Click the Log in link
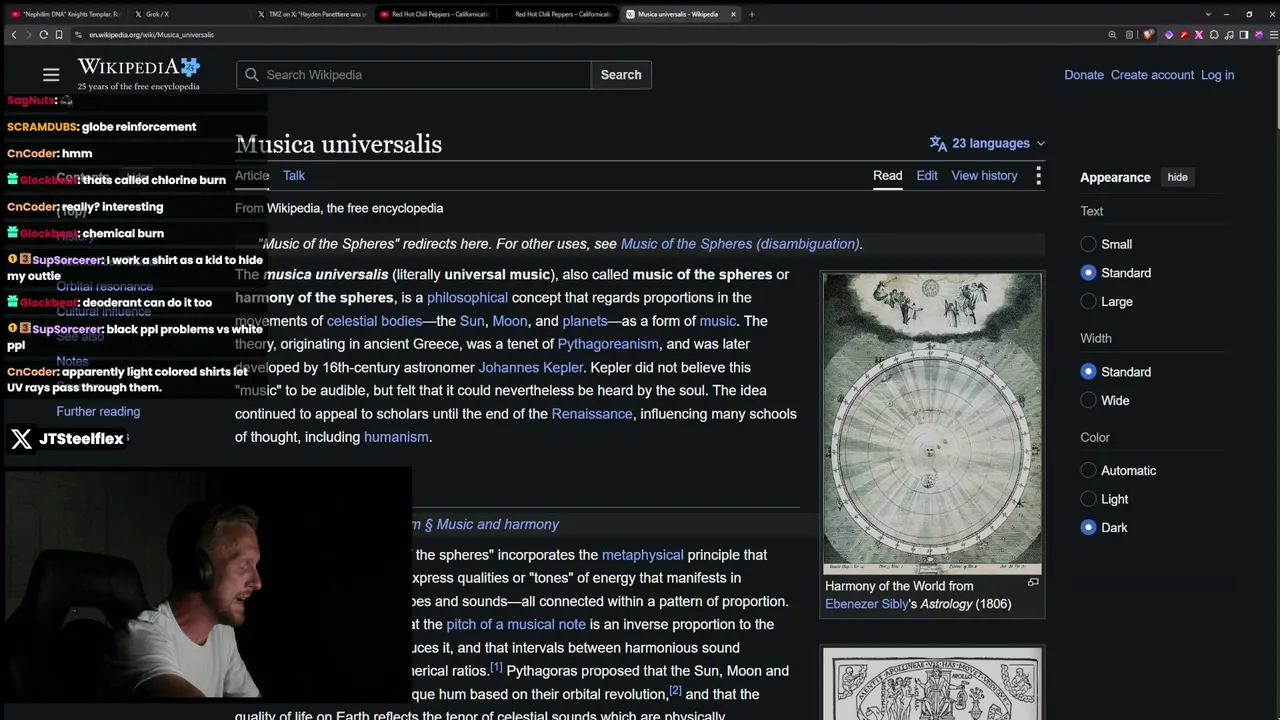The image size is (1280, 720). [x=1217, y=75]
